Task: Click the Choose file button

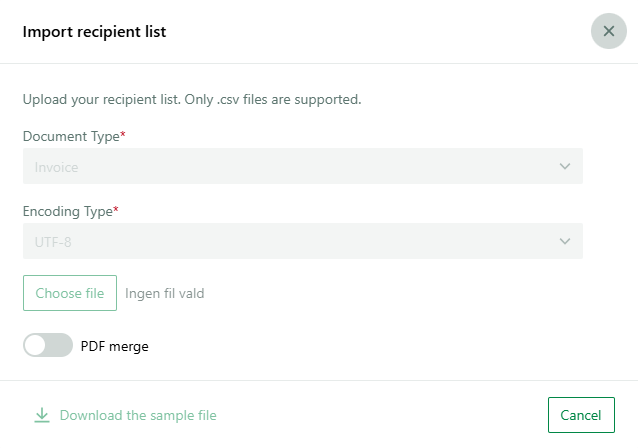Action: point(70,293)
